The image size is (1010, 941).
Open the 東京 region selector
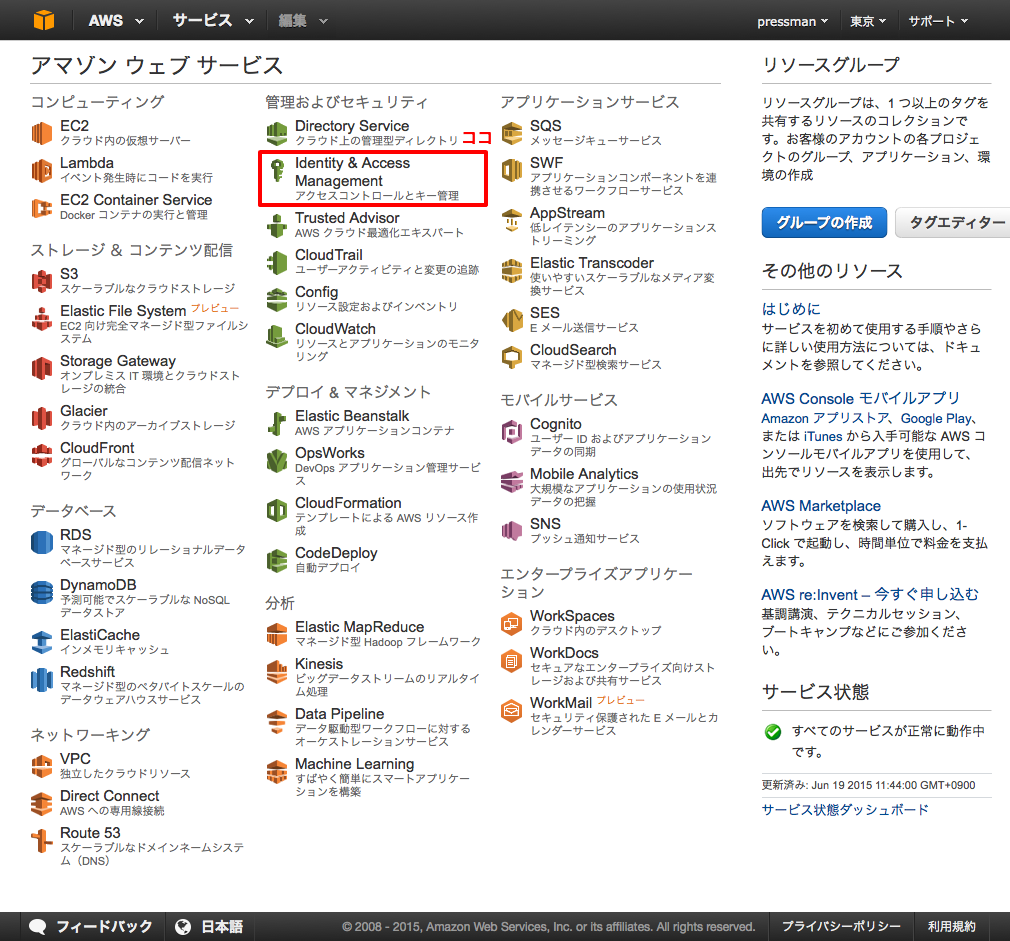point(866,19)
